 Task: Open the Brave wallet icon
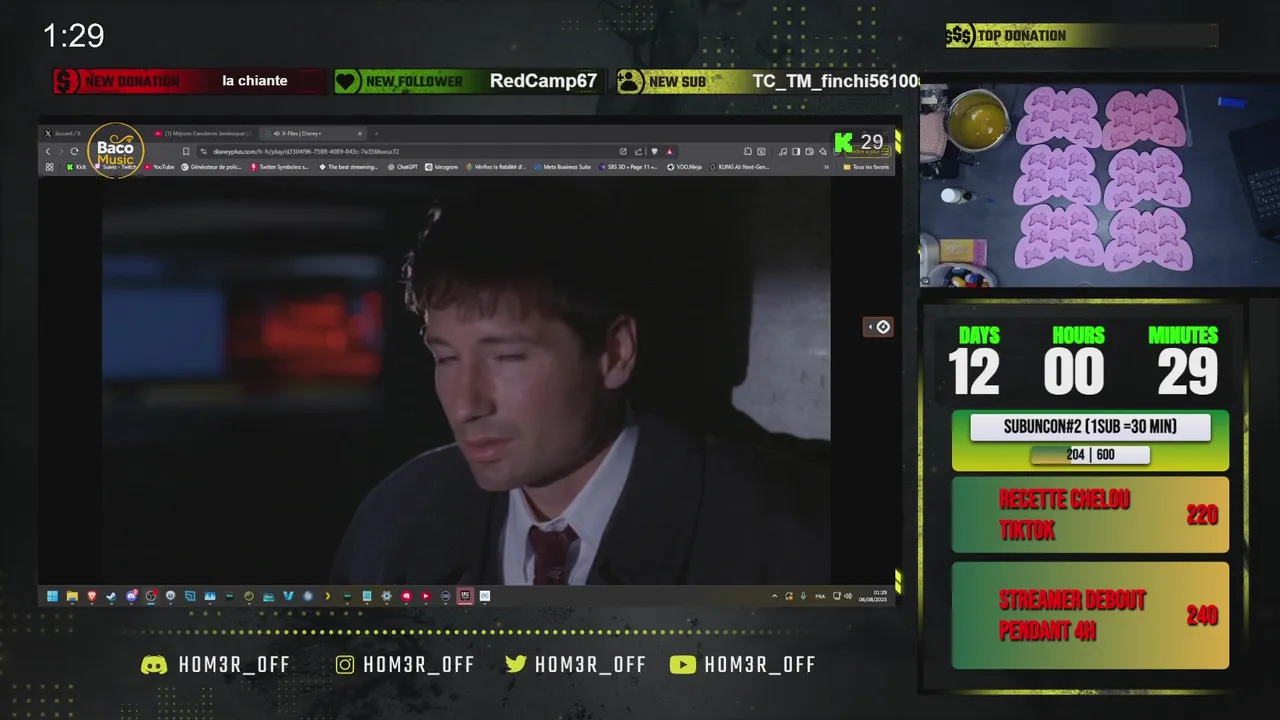coord(810,152)
